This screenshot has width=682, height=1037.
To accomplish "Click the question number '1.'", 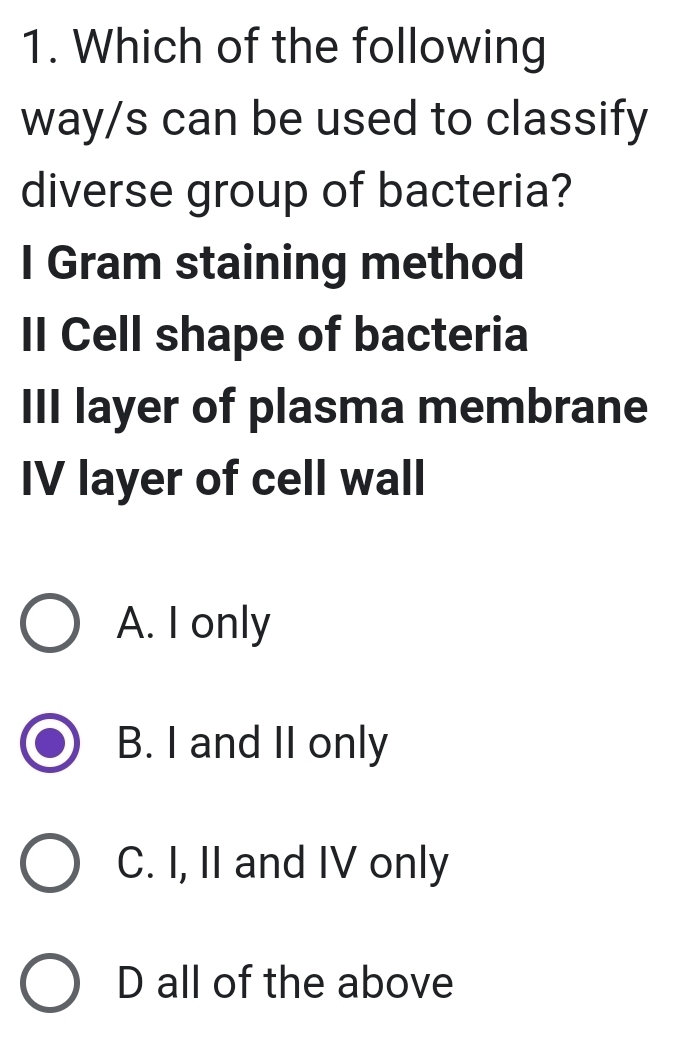I will coord(38,49).
